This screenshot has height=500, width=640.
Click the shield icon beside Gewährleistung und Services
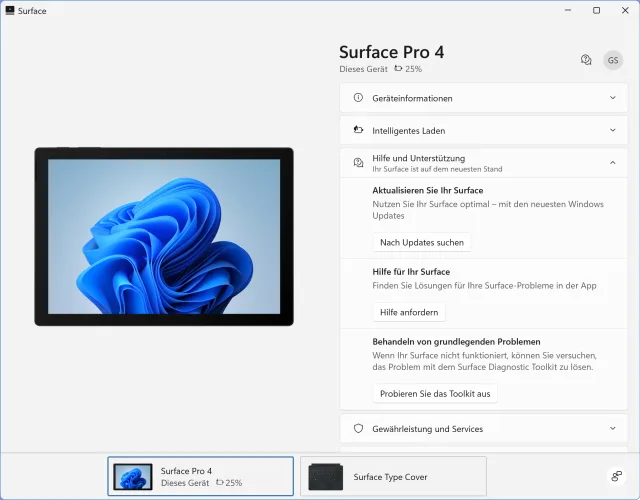pos(359,428)
